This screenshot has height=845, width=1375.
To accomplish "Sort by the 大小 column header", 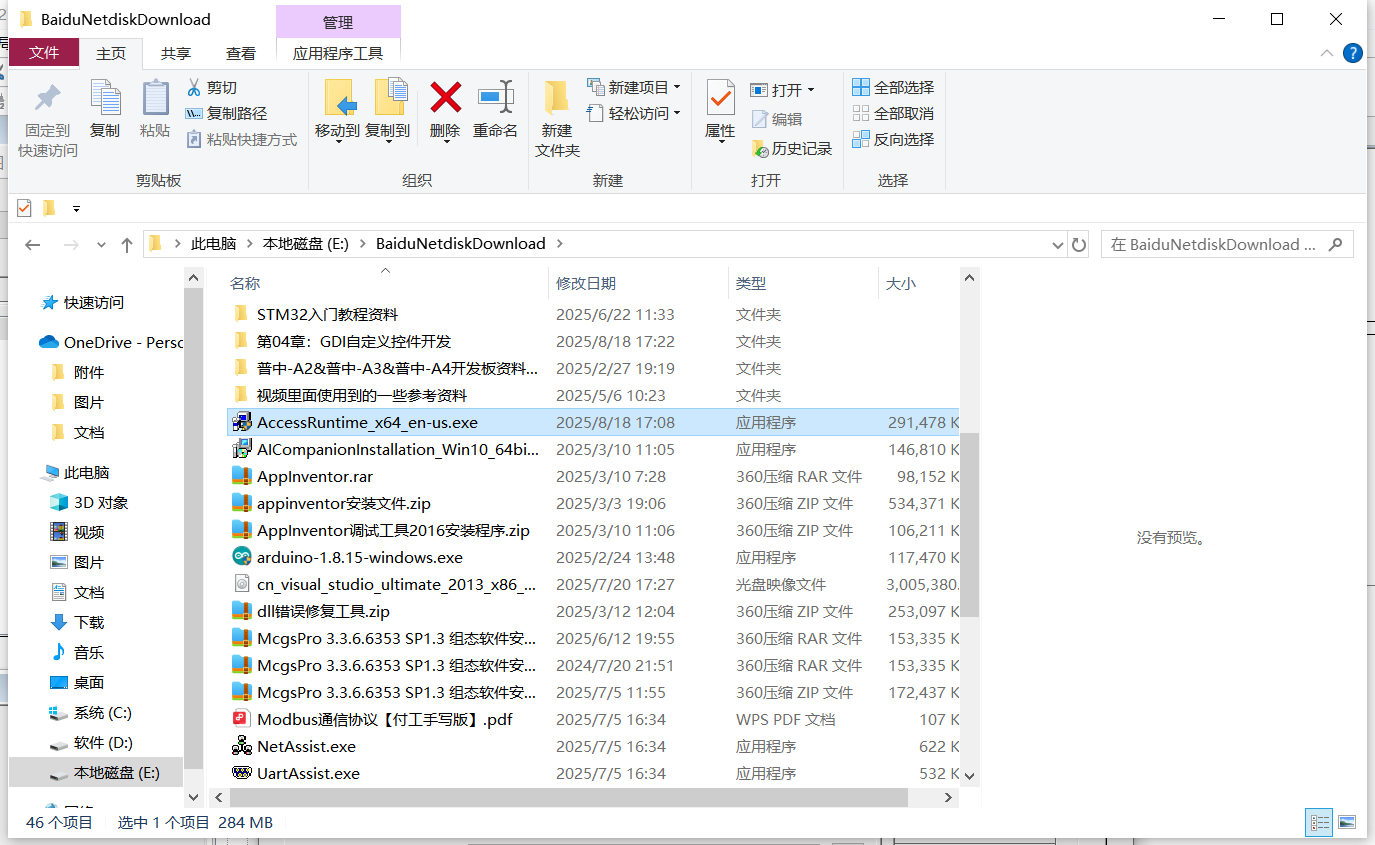I will point(918,284).
